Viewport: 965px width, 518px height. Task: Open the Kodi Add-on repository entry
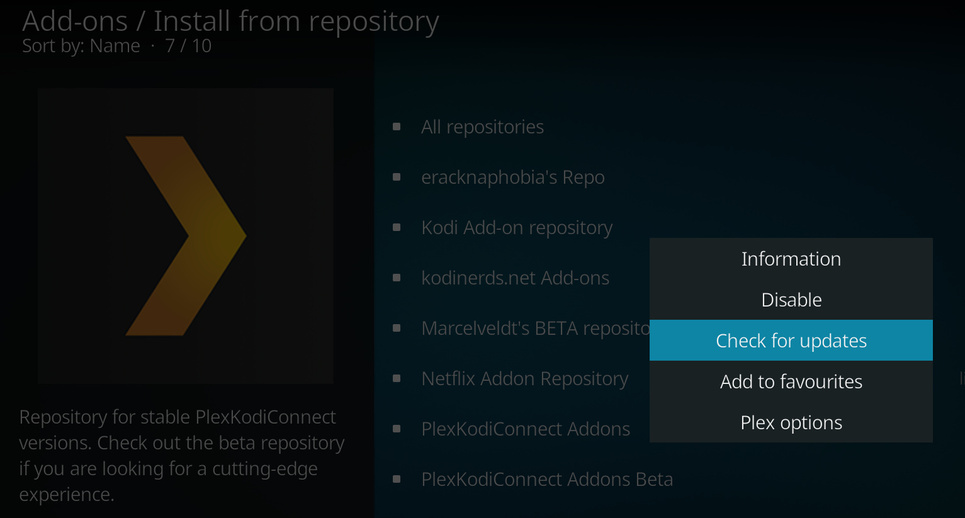tap(516, 227)
